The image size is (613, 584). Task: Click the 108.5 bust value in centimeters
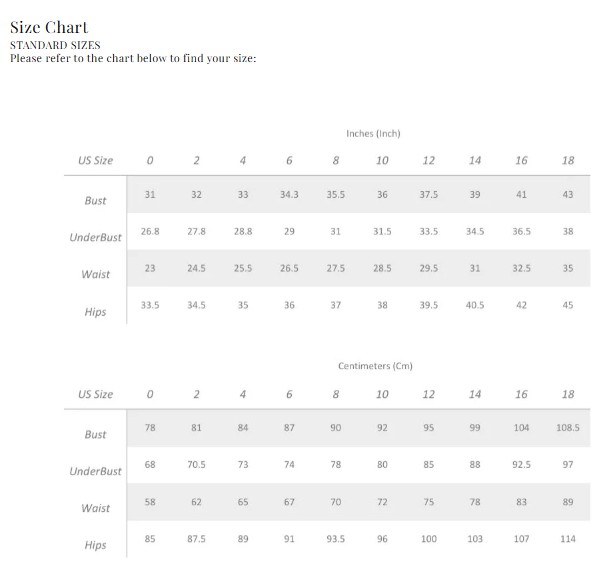pos(568,427)
